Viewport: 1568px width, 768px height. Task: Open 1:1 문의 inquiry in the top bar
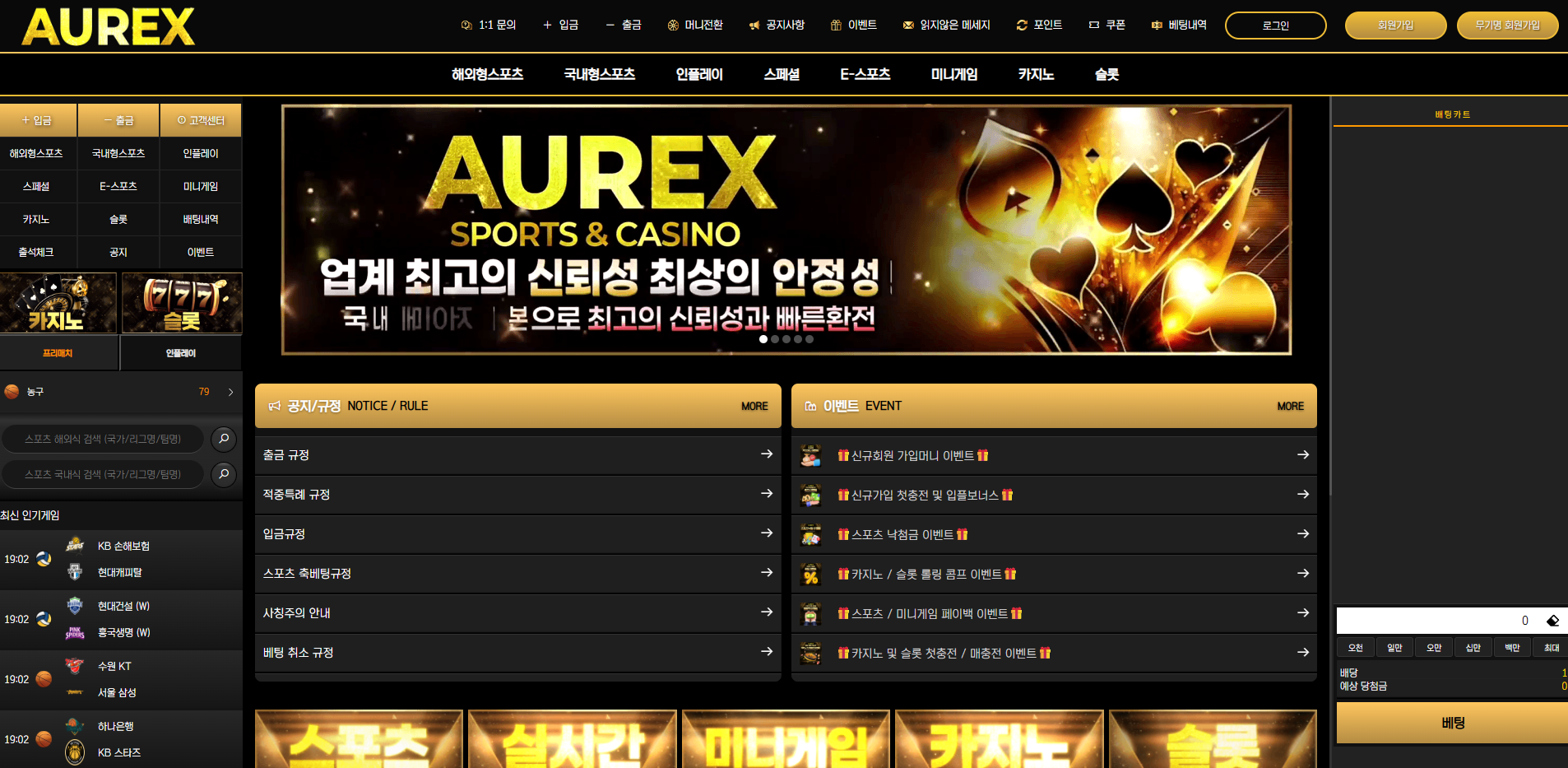[489, 26]
